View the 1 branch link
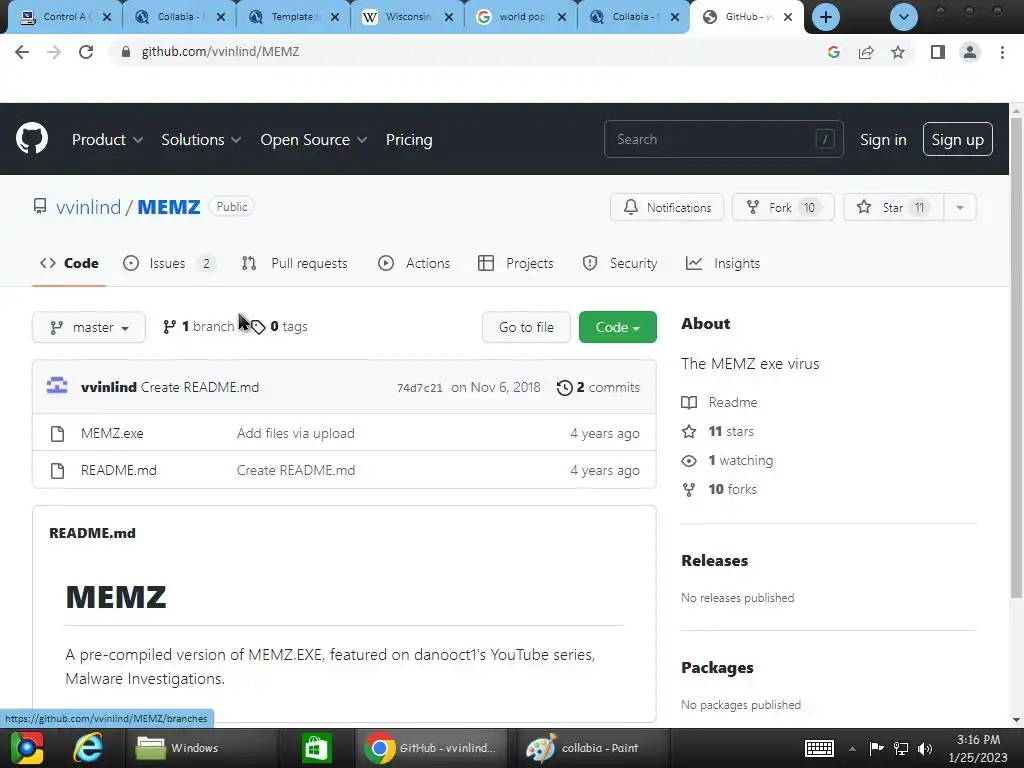Image resolution: width=1024 pixels, height=768 pixels. coord(199,327)
